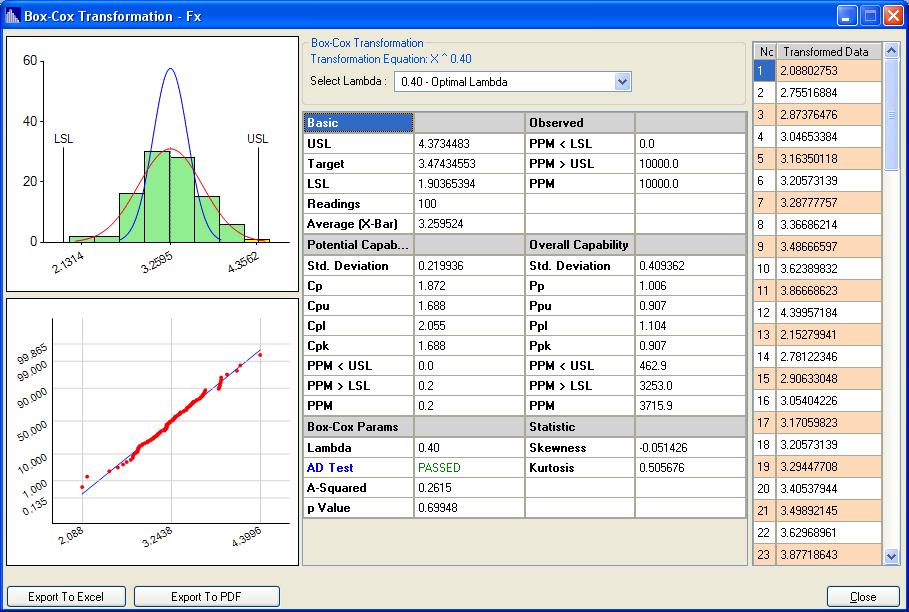Select transformed data value 2.75516884
Image resolution: width=909 pixels, height=612 pixels.
point(828,93)
